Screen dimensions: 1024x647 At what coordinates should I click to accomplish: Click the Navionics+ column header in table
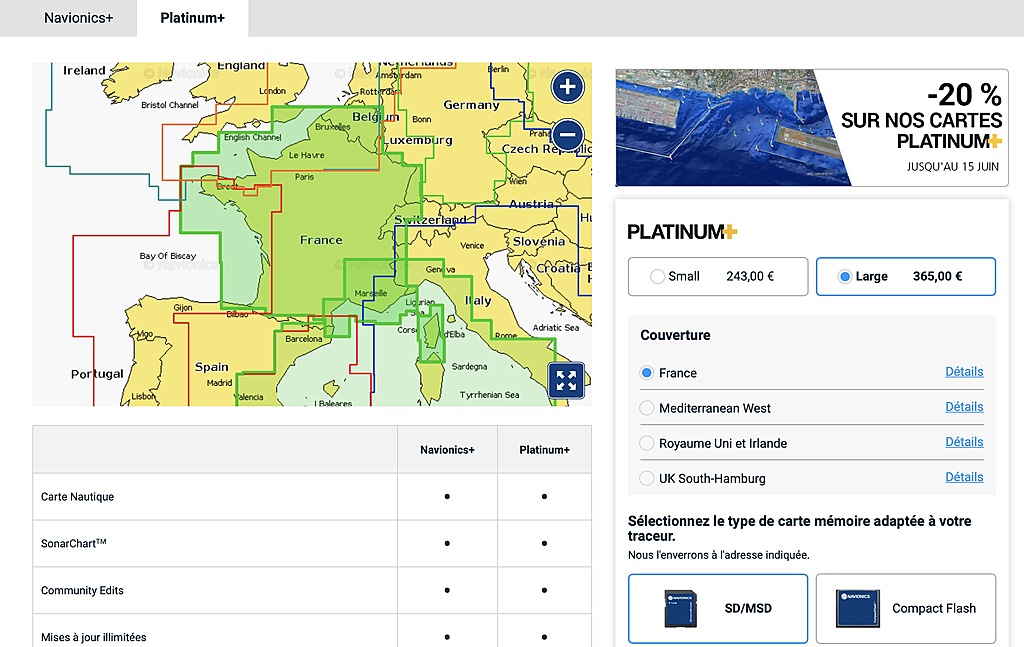(447, 450)
